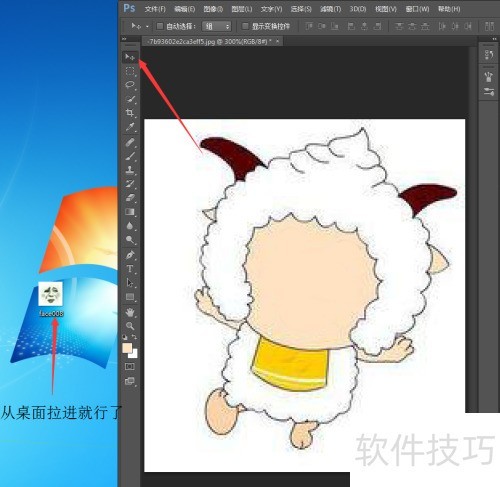Screen dimensions: 500x487
Task: Open the 窗口(W) menu
Action: (x=417, y=9)
